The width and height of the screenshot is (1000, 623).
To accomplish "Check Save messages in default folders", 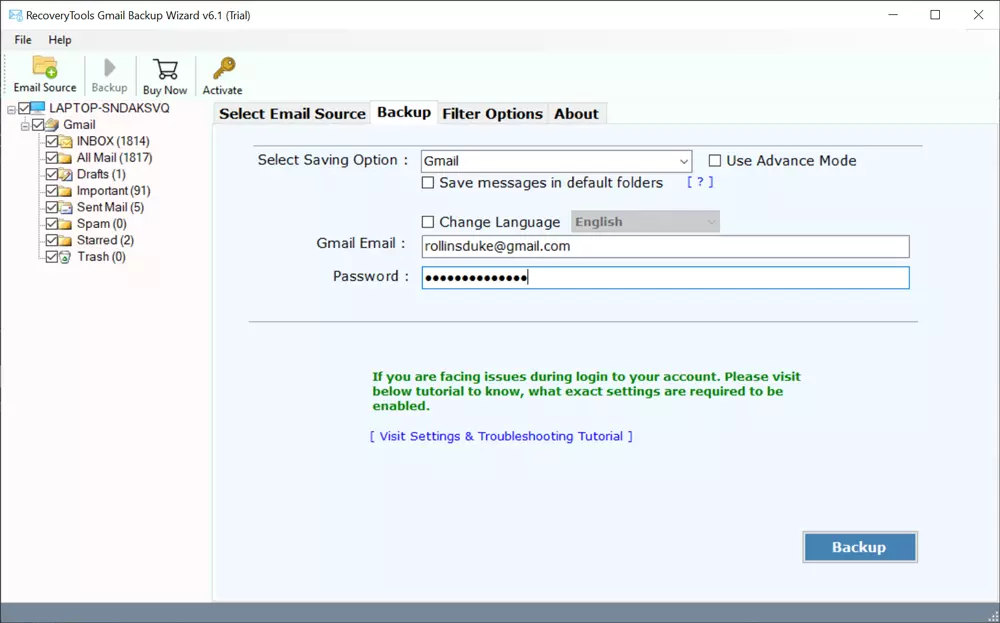I will 428,183.
